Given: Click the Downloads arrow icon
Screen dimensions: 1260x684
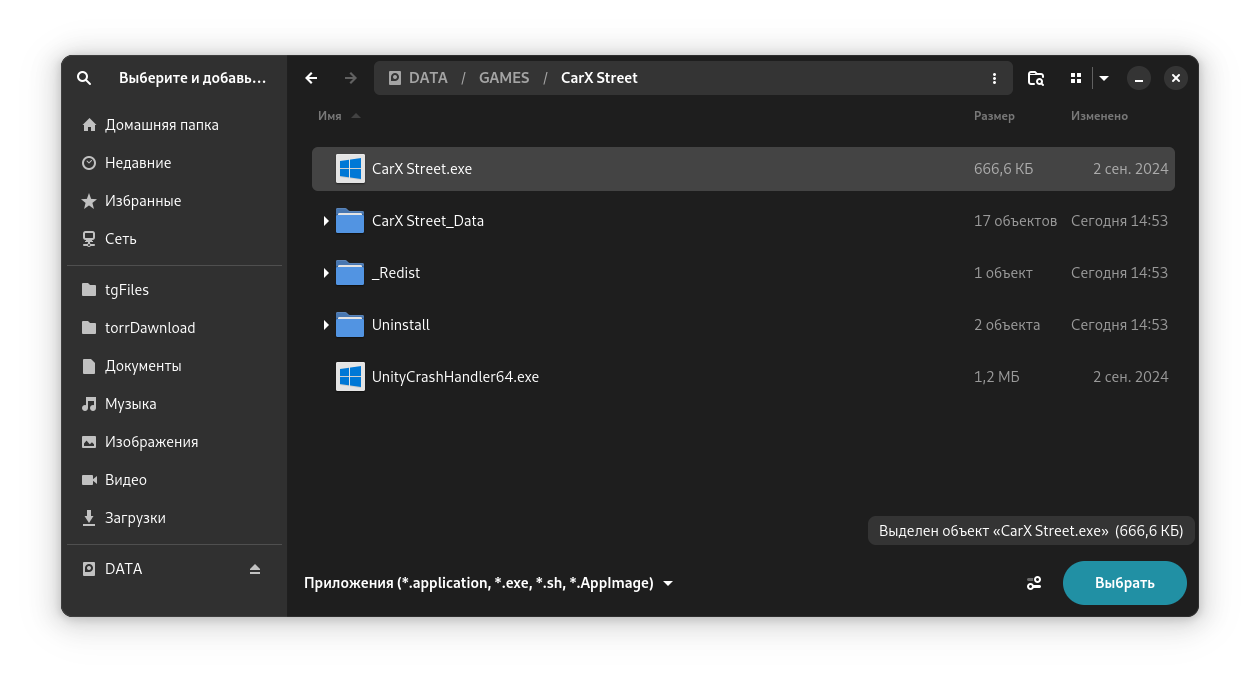Looking at the screenshot, I should click(x=89, y=518).
